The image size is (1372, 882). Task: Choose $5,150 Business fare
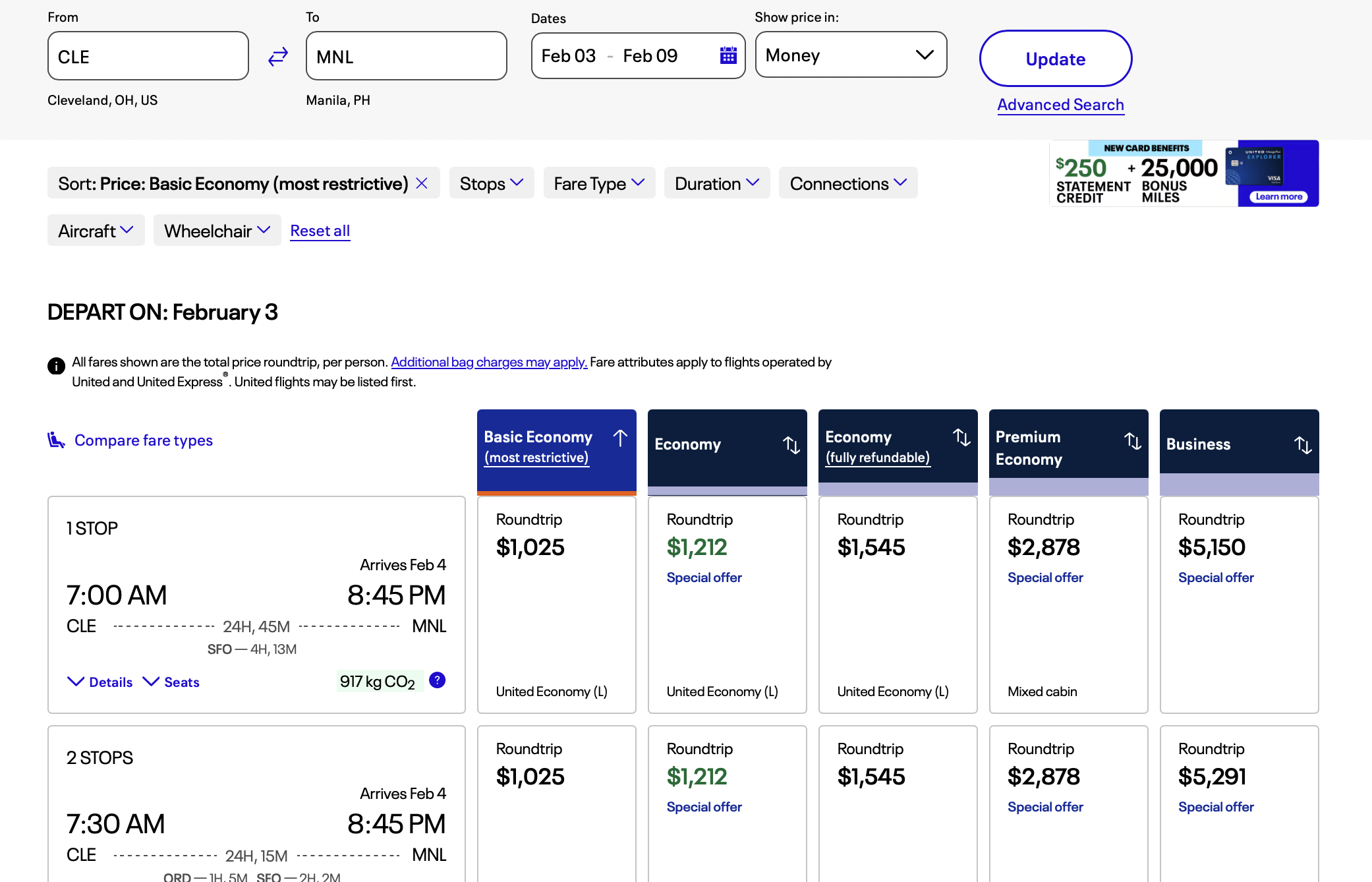point(1239,604)
